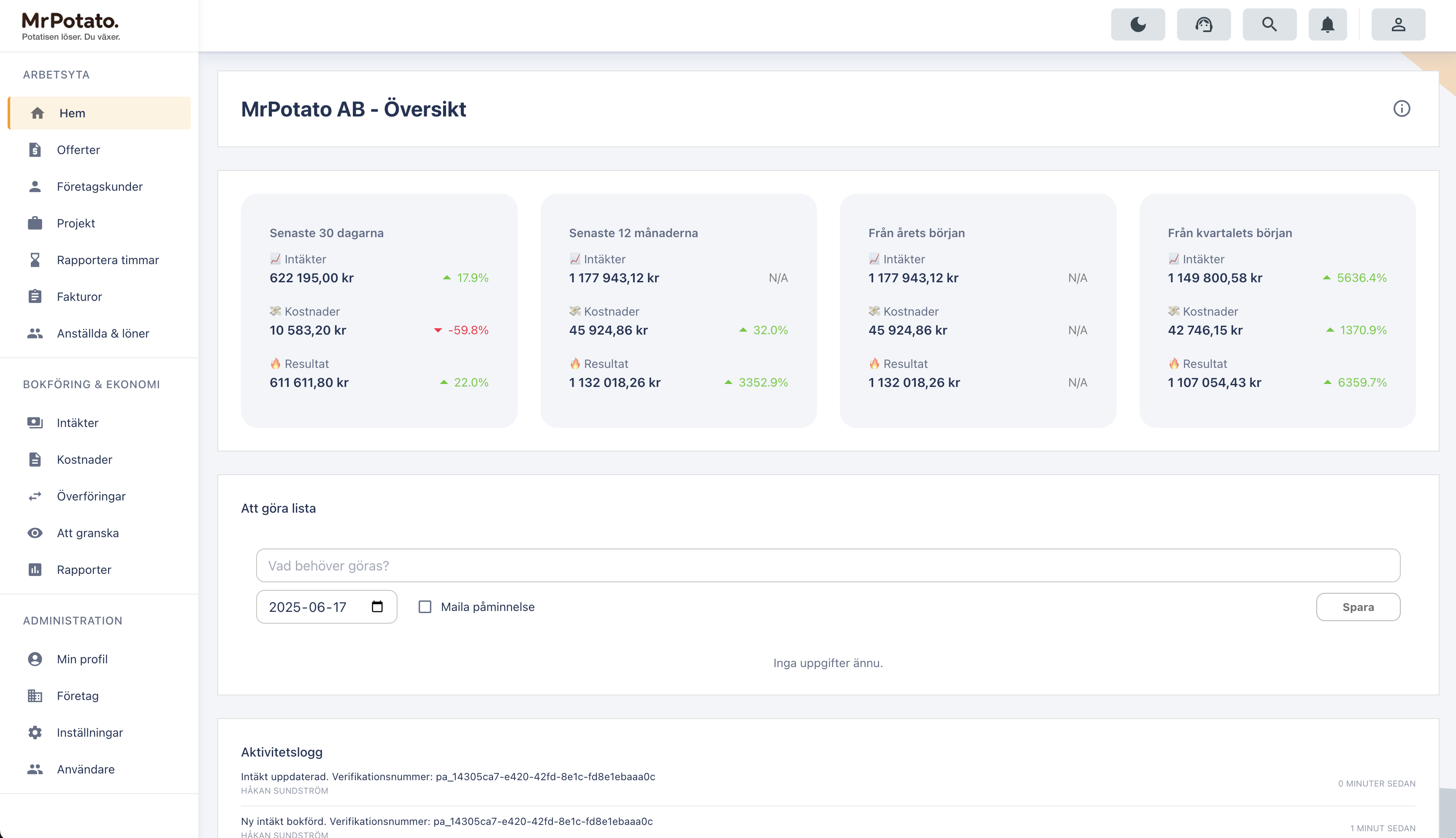Open Överföringar transfers arrows item
Viewport: 1456px width, 838px height.
pyautogui.click(x=91, y=496)
